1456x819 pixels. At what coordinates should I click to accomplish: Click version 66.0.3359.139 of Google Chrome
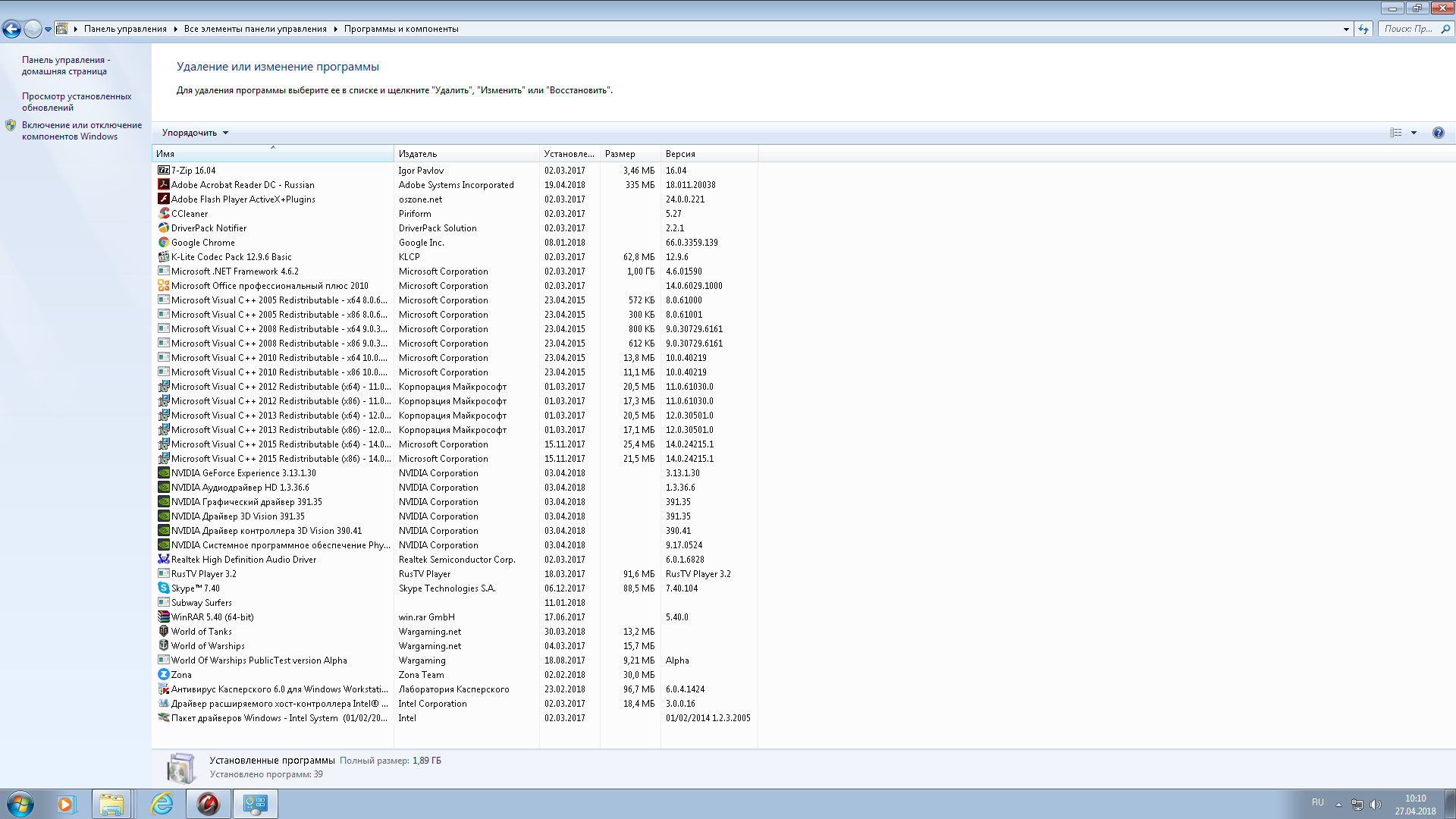(x=692, y=243)
